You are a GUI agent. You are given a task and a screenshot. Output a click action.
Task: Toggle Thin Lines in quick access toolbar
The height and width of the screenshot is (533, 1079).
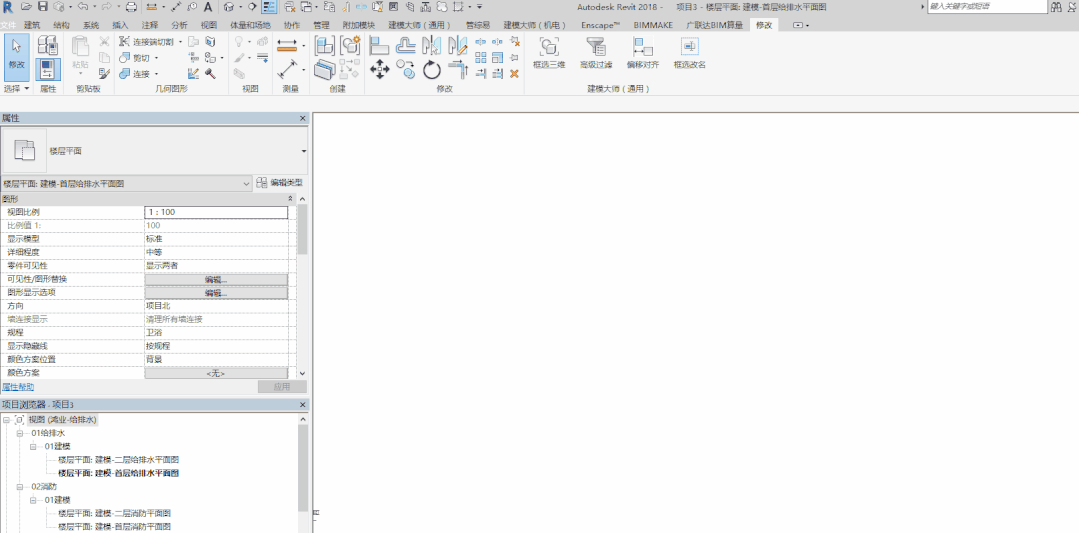[269, 6]
